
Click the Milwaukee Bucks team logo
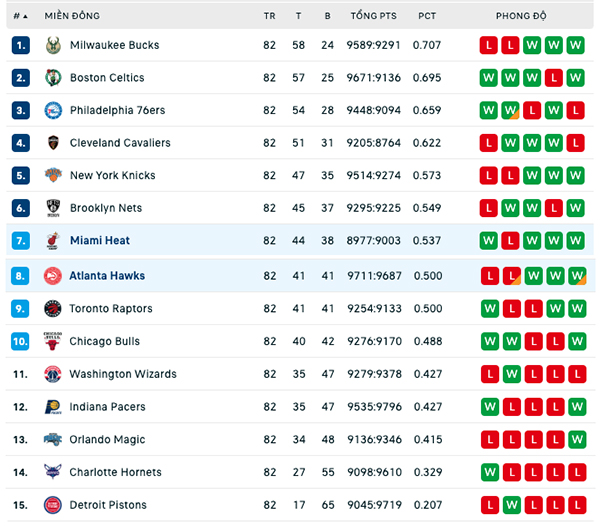coord(53,45)
